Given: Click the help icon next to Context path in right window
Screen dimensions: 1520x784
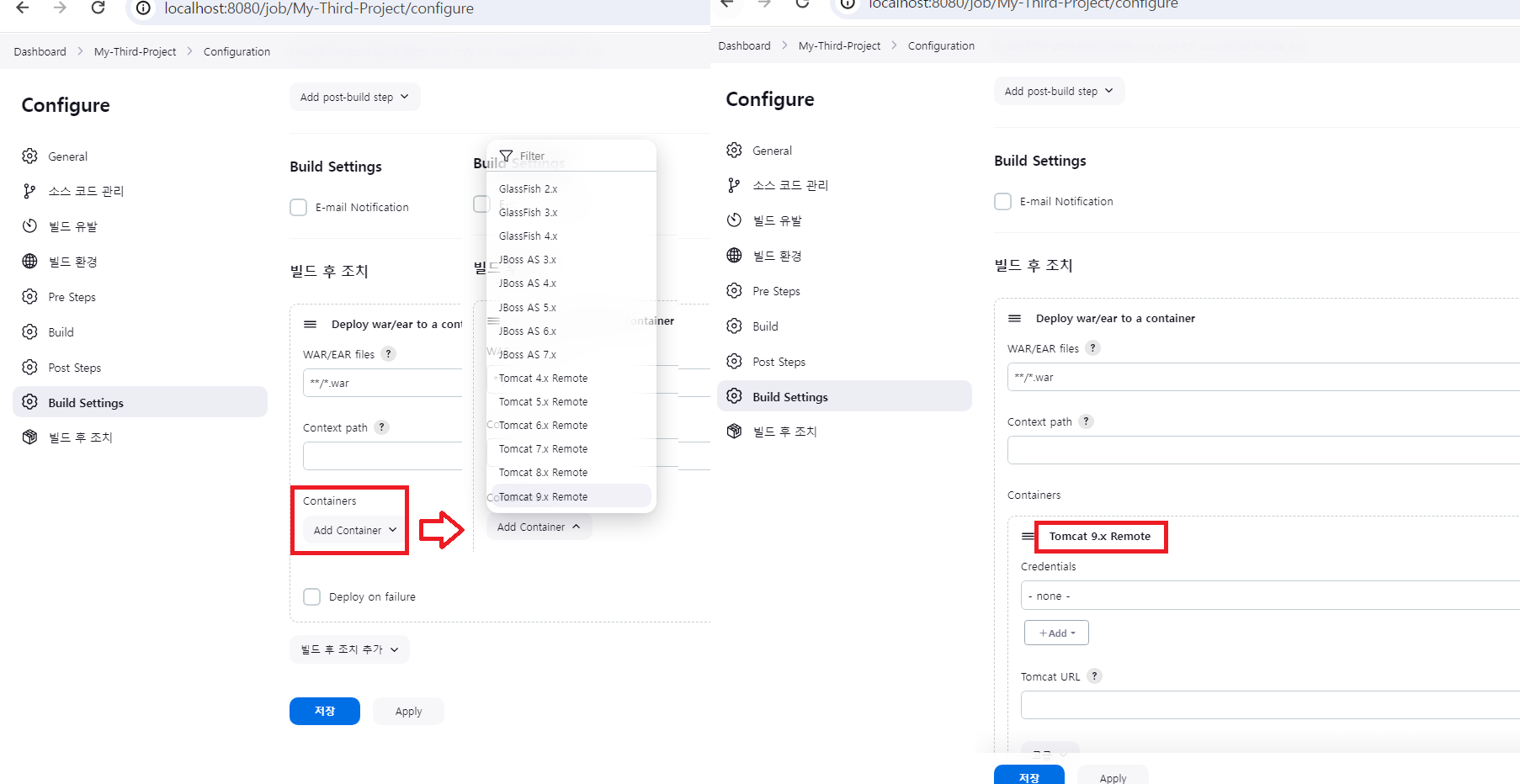Looking at the screenshot, I should [x=1087, y=421].
